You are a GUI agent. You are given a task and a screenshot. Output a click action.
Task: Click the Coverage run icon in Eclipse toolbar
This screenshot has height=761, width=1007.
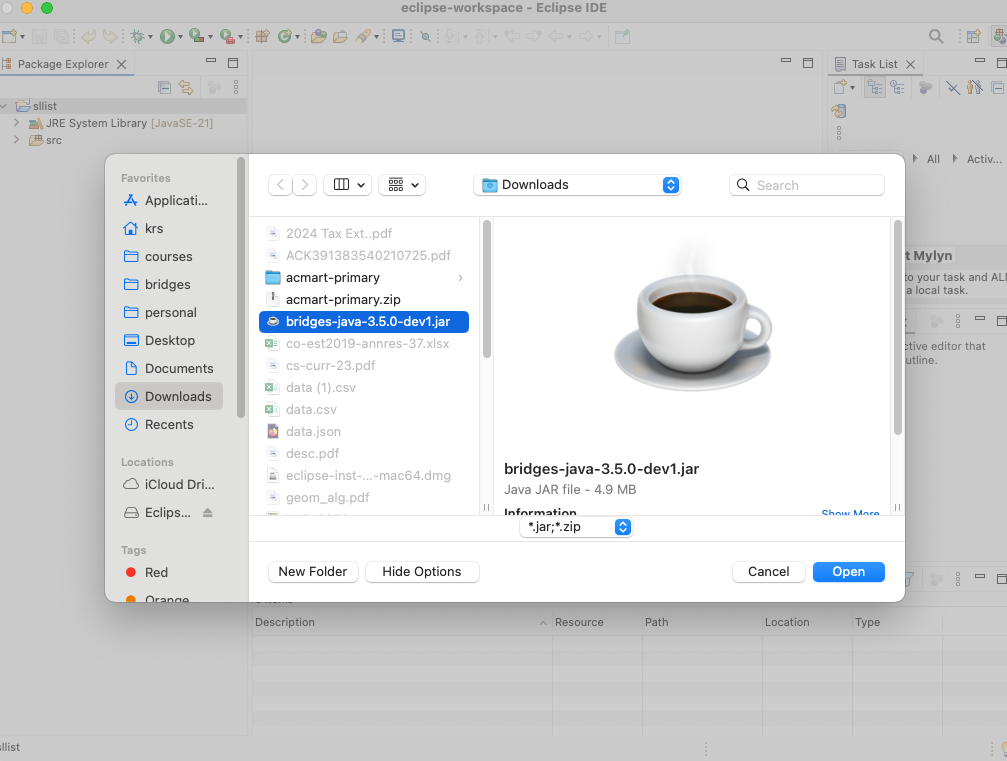[x=197, y=37]
